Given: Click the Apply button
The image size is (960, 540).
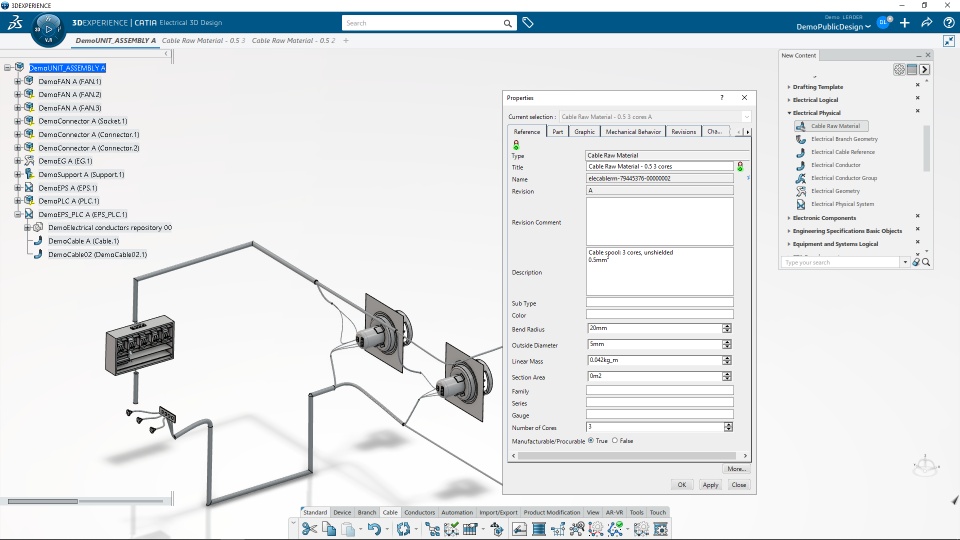Looking at the screenshot, I should coord(710,484).
